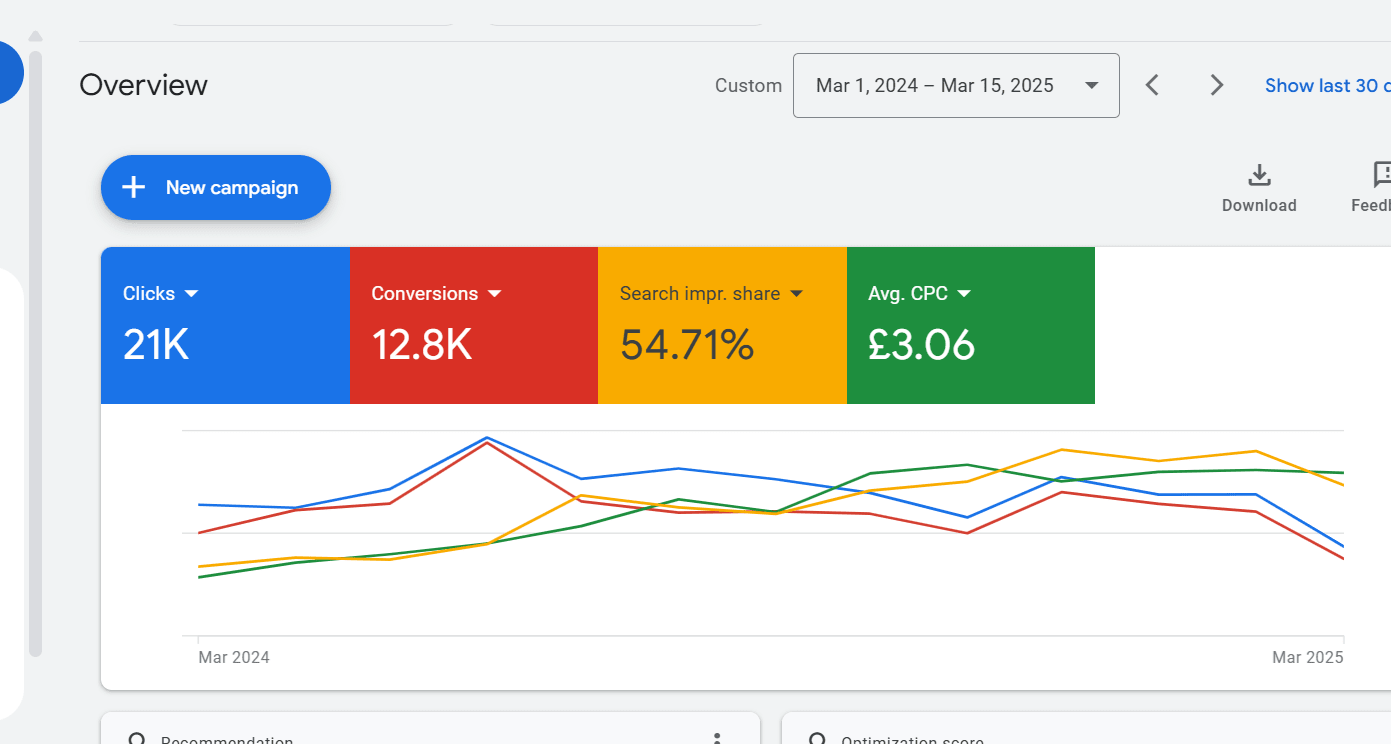Toggle the Clicks metric via 21K value
Viewport: 1391px width, 744px height.
coord(156,345)
